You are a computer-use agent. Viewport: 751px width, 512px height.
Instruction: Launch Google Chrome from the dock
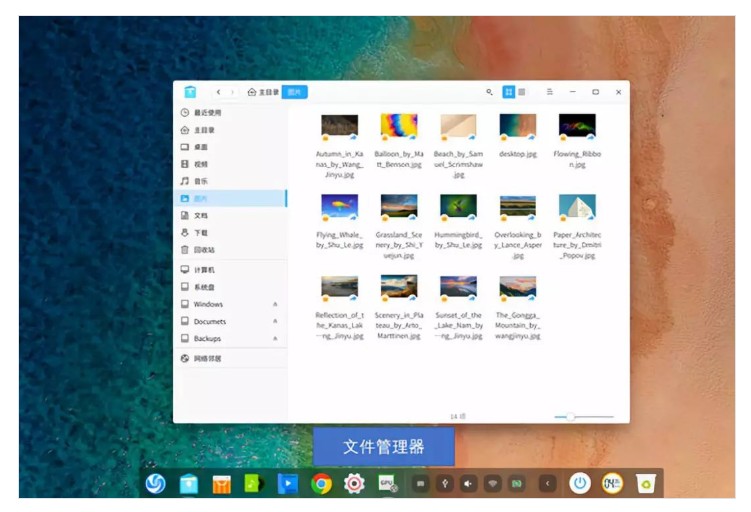pos(321,484)
